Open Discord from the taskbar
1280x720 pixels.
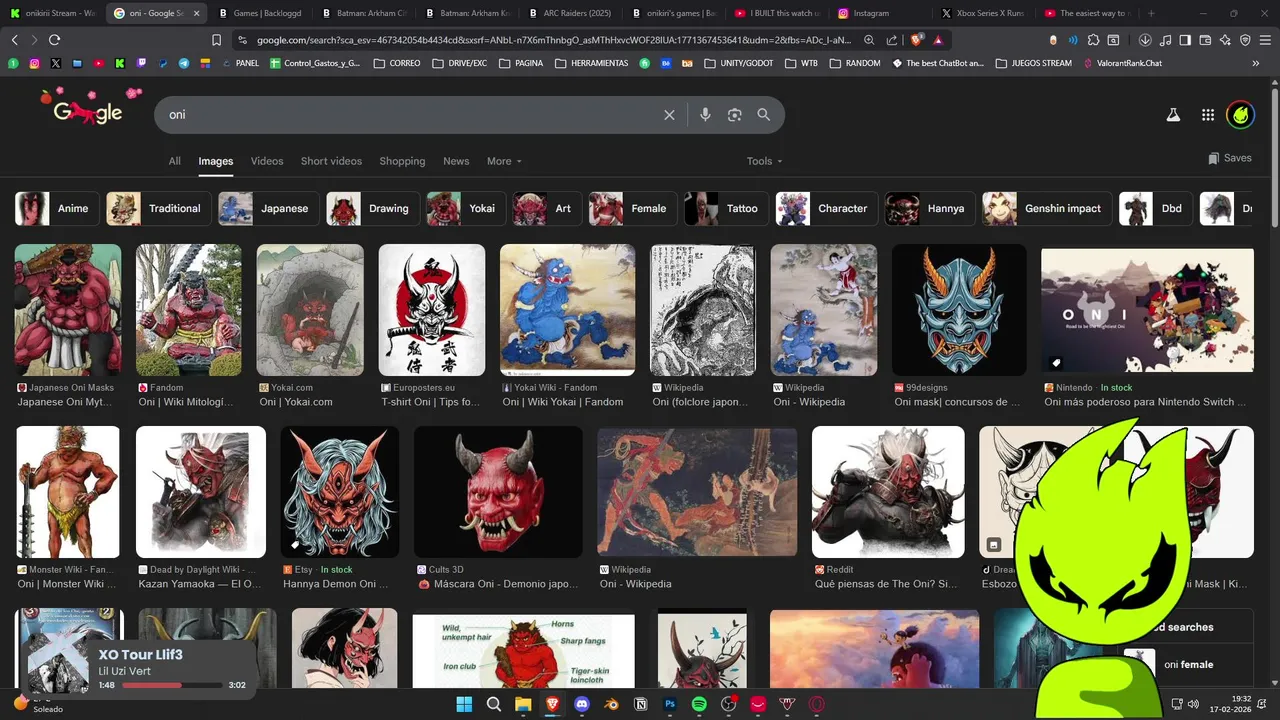pyautogui.click(x=582, y=704)
